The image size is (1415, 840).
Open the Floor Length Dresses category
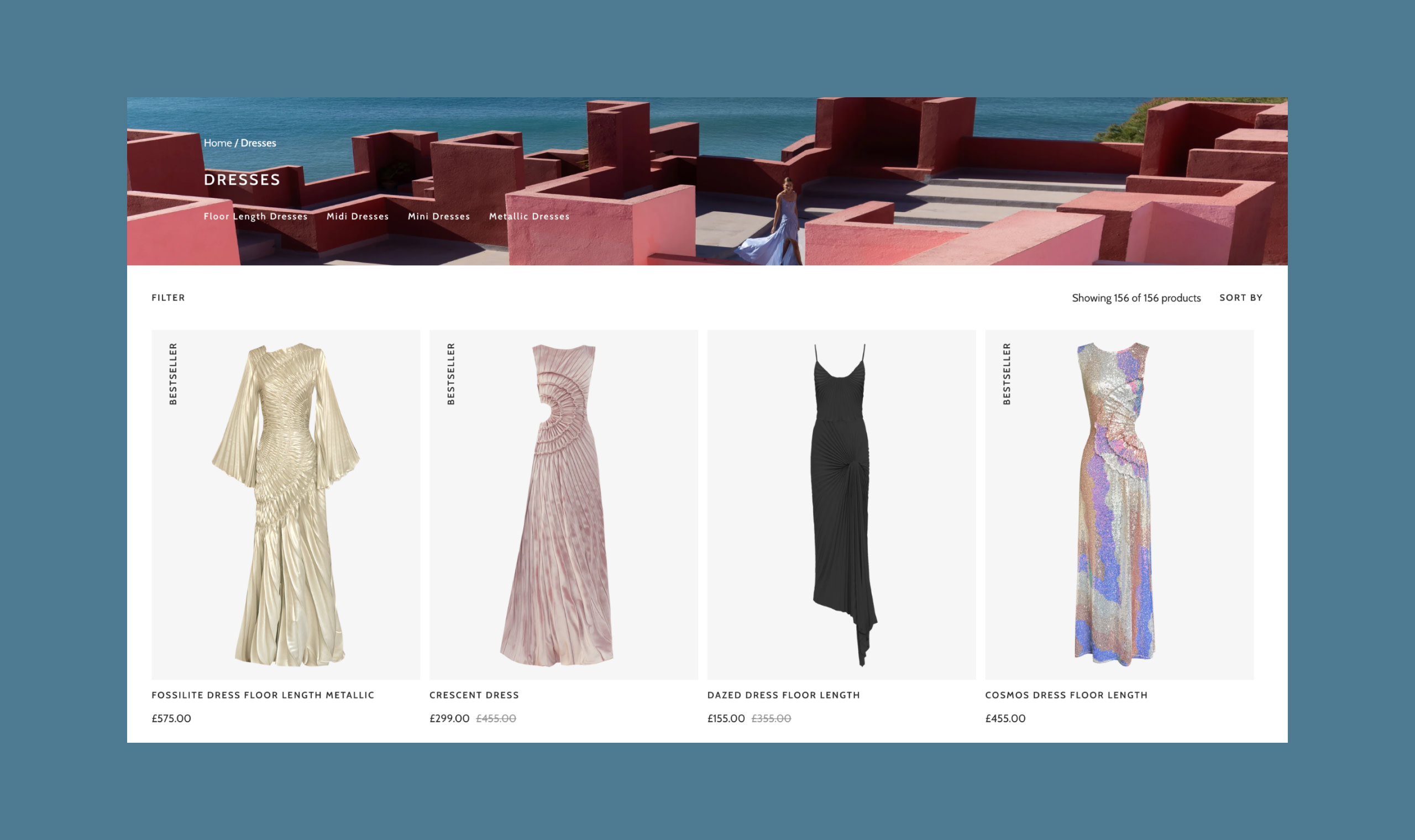(255, 216)
